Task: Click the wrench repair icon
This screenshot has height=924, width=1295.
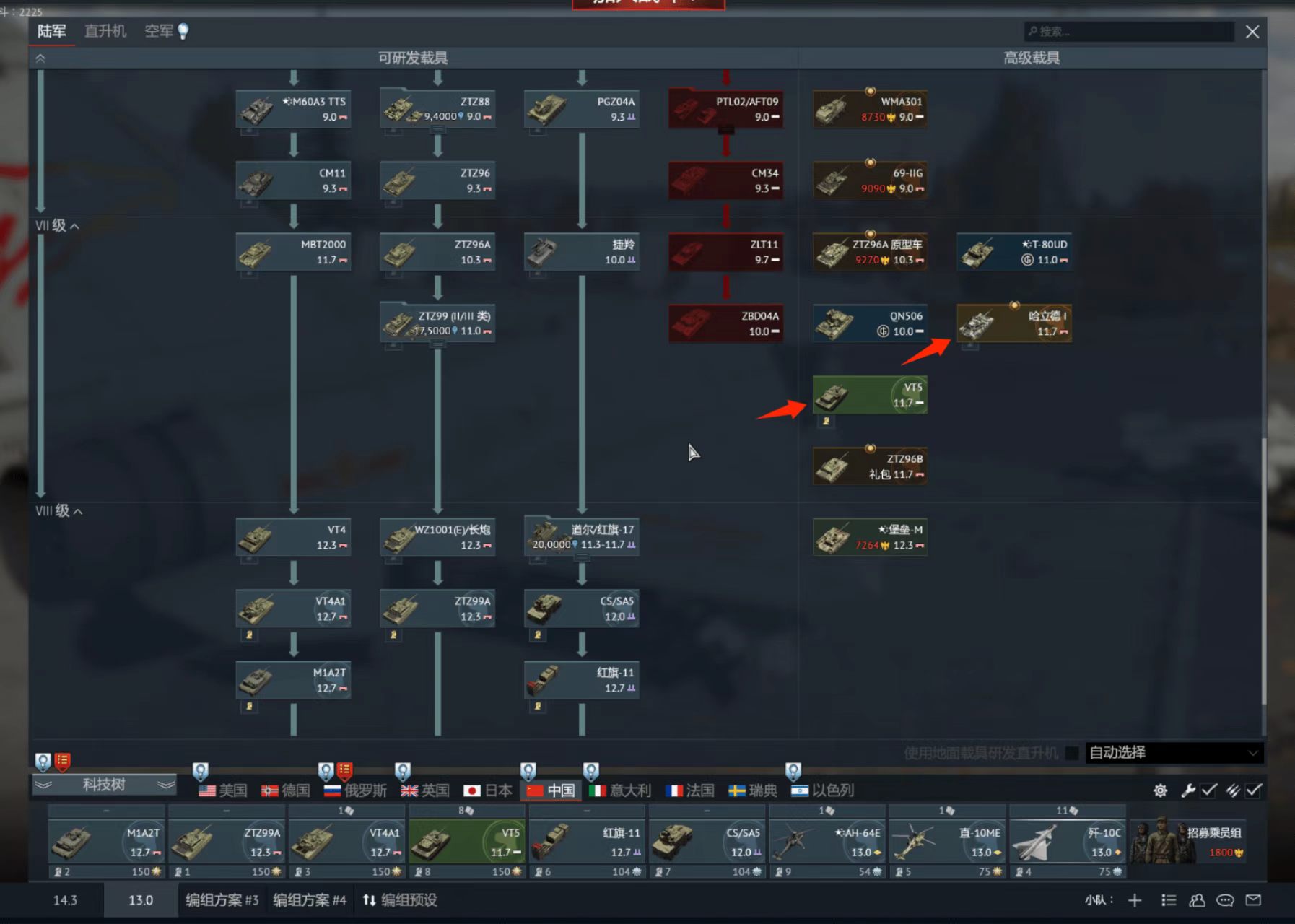Action: coord(1187,790)
